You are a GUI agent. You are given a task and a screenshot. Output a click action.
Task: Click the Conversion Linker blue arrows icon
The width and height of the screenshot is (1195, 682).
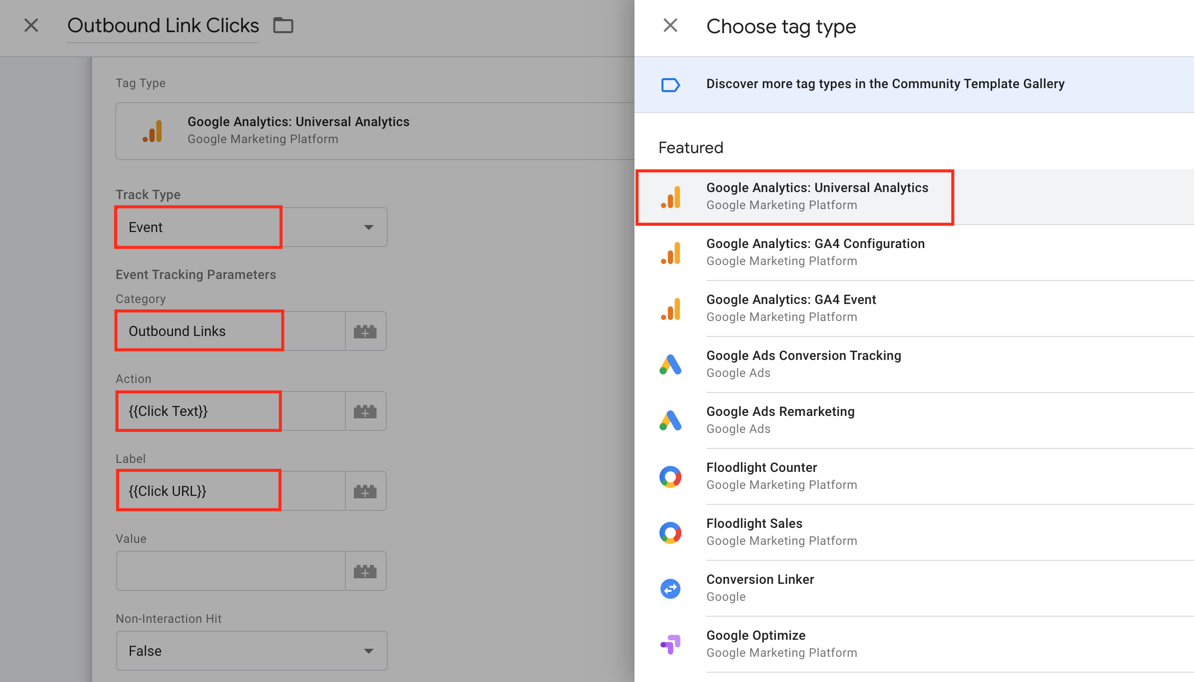click(x=671, y=588)
